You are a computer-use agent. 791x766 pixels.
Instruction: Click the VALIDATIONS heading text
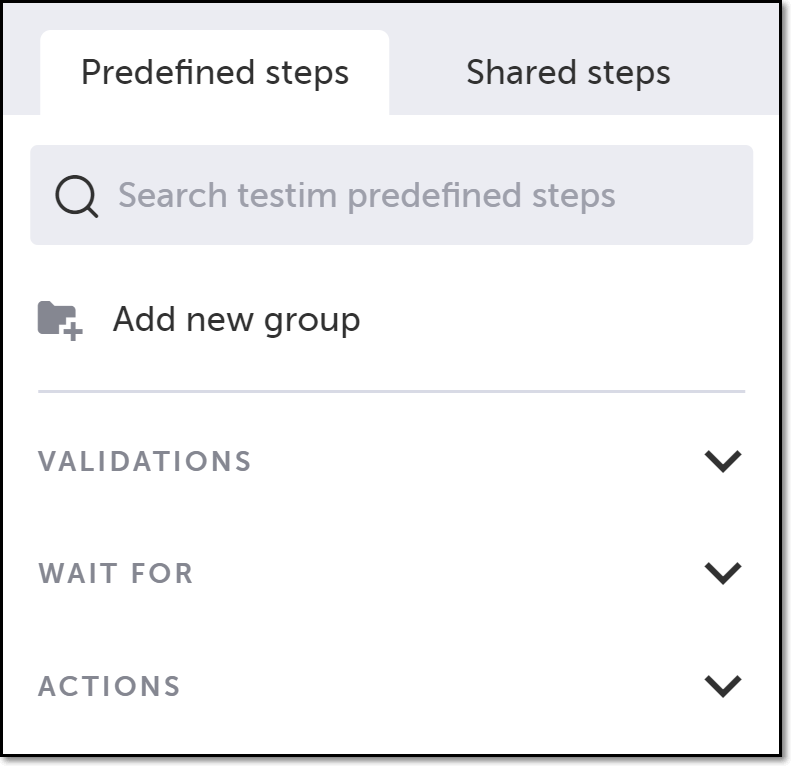[x=145, y=461]
